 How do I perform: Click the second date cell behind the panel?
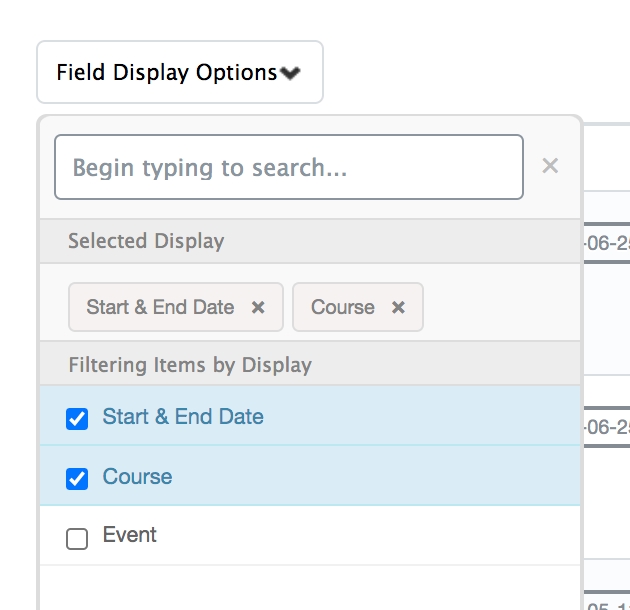[x=606, y=427]
